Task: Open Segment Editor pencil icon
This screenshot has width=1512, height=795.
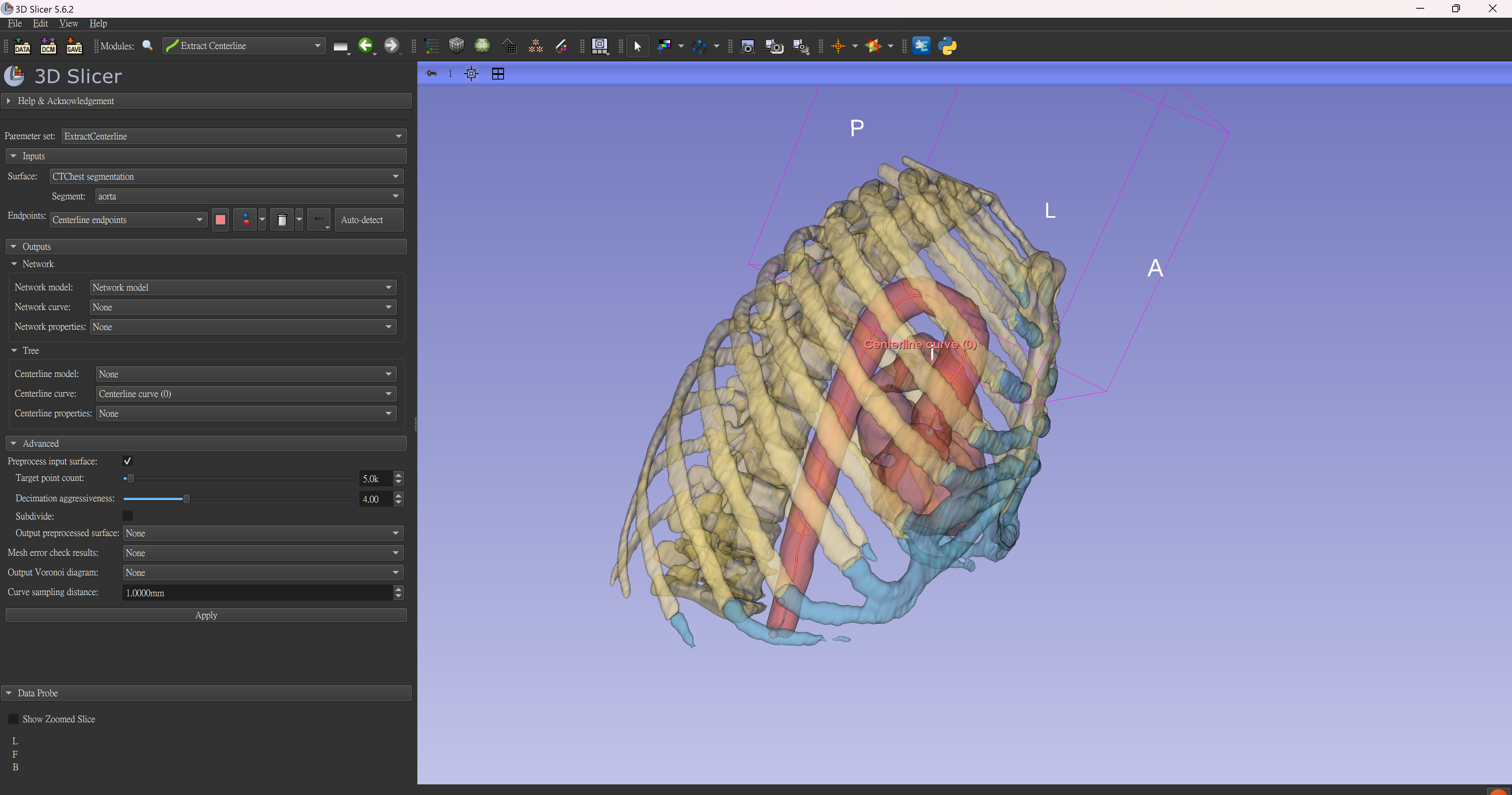Action: [x=561, y=46]
